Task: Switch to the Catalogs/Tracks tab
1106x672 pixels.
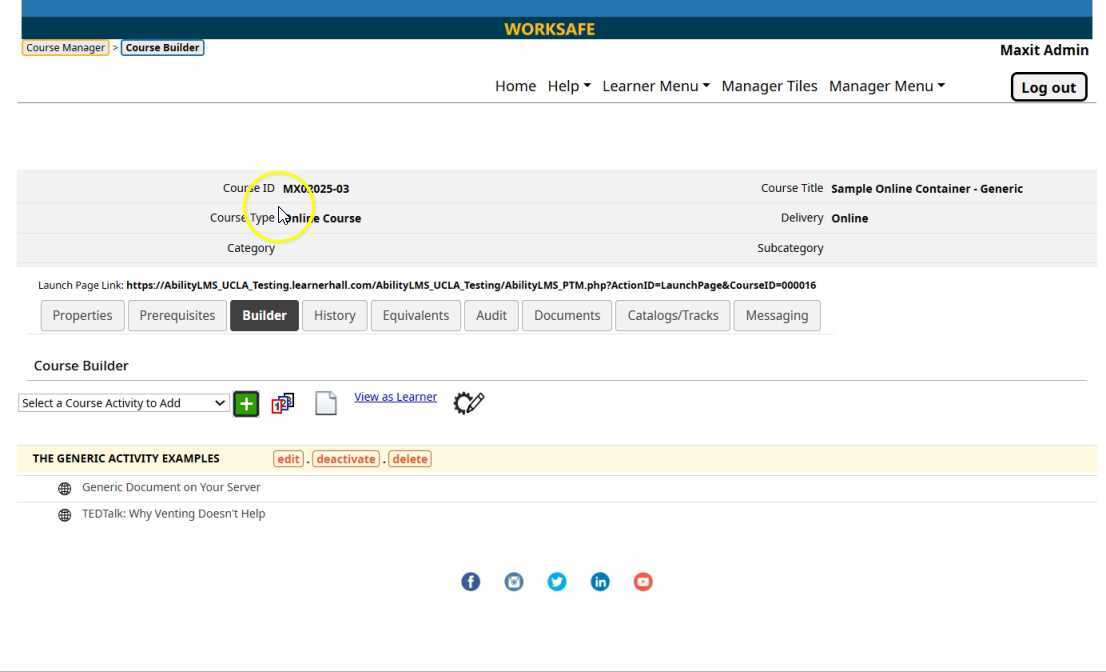Action: [x=672, y=315]
